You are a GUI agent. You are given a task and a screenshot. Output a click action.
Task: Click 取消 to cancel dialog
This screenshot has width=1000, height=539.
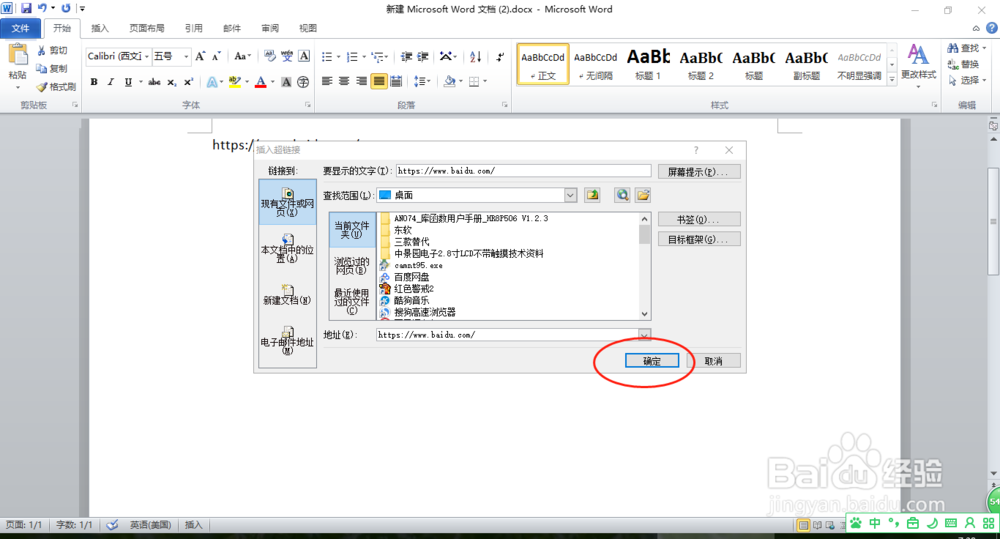coord(713,361)
